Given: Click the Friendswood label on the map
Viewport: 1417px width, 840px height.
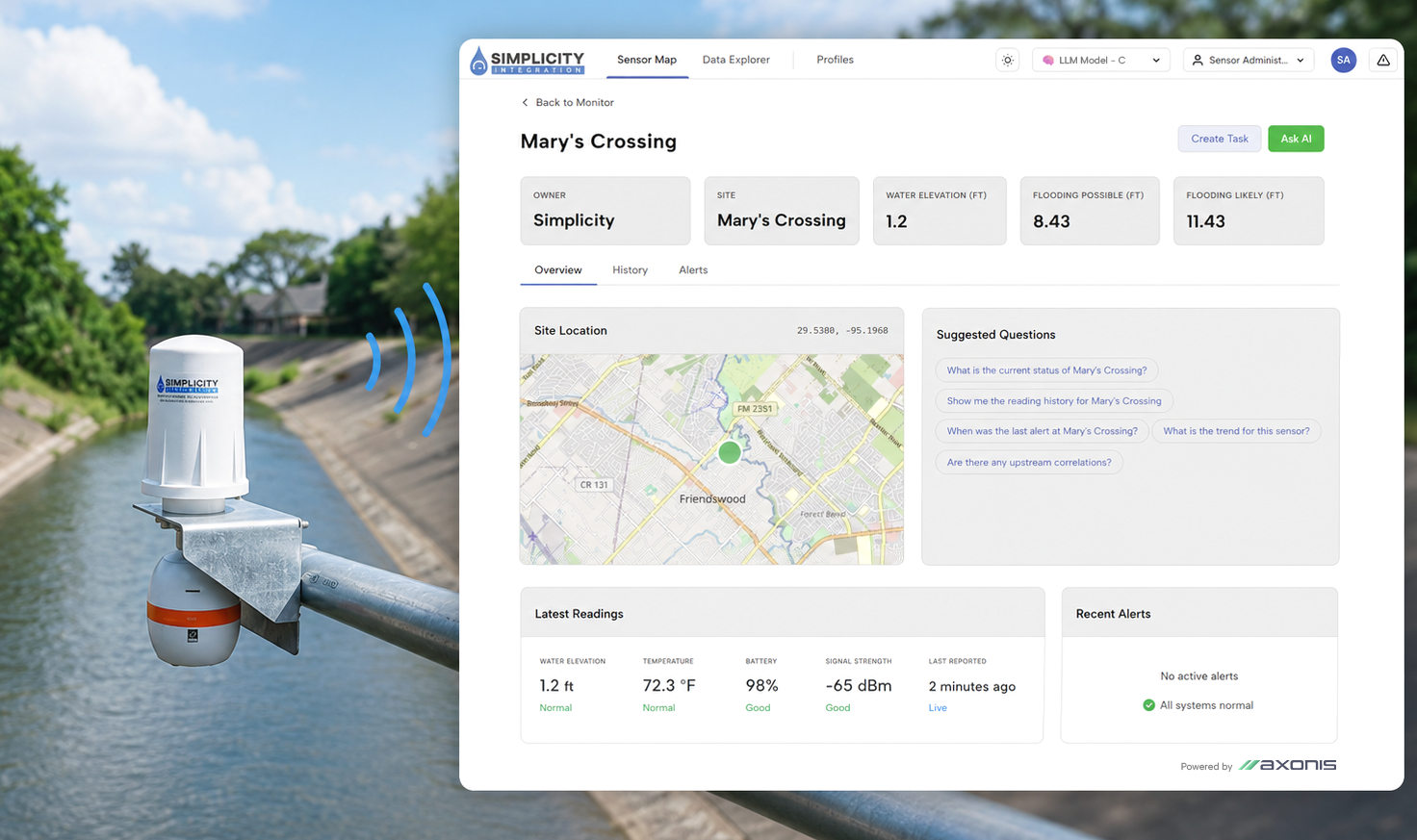Looking at the screenshot, I should pos(712,499).
